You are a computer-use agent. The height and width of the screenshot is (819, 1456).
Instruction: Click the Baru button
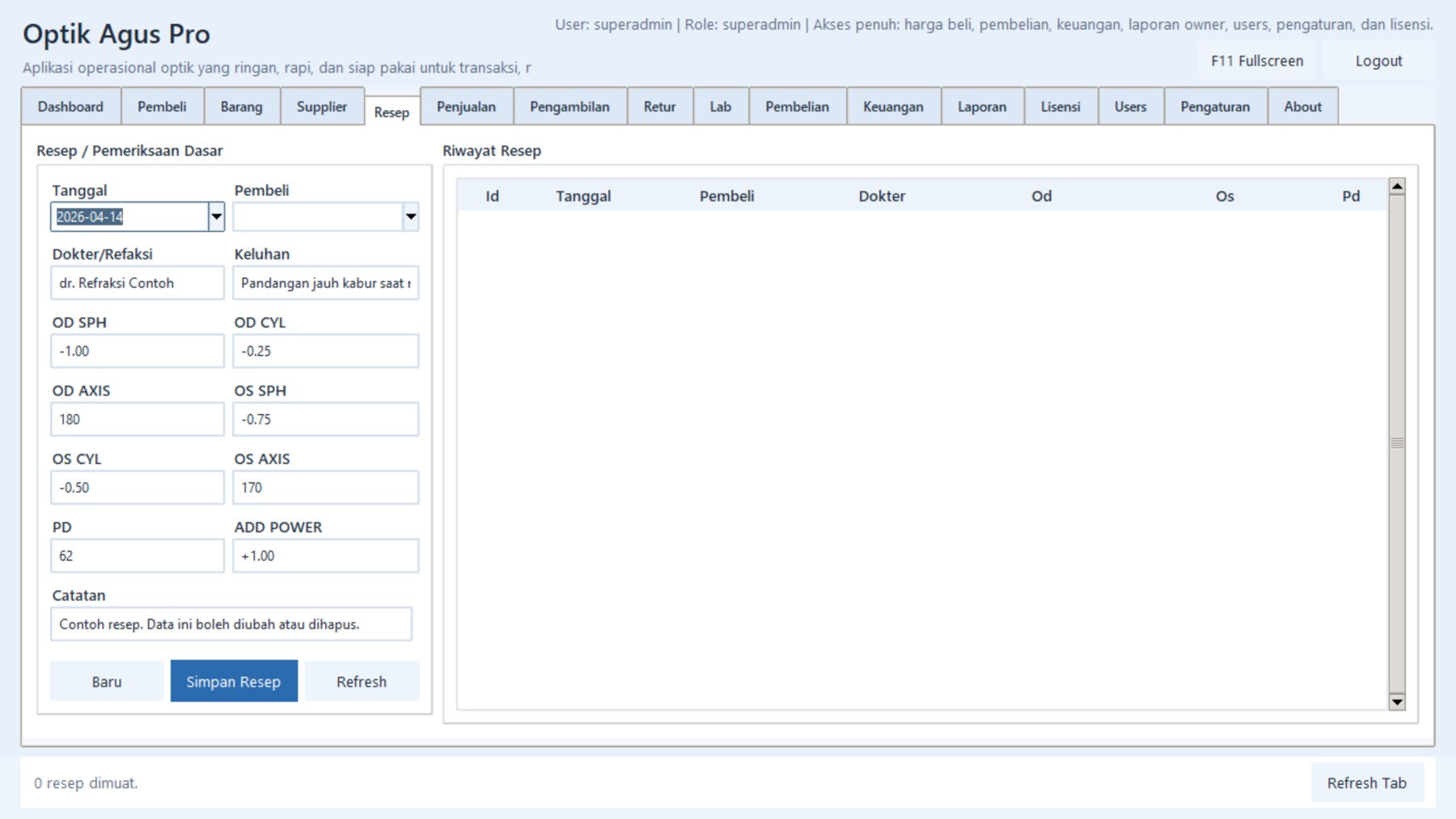point(107,682)
